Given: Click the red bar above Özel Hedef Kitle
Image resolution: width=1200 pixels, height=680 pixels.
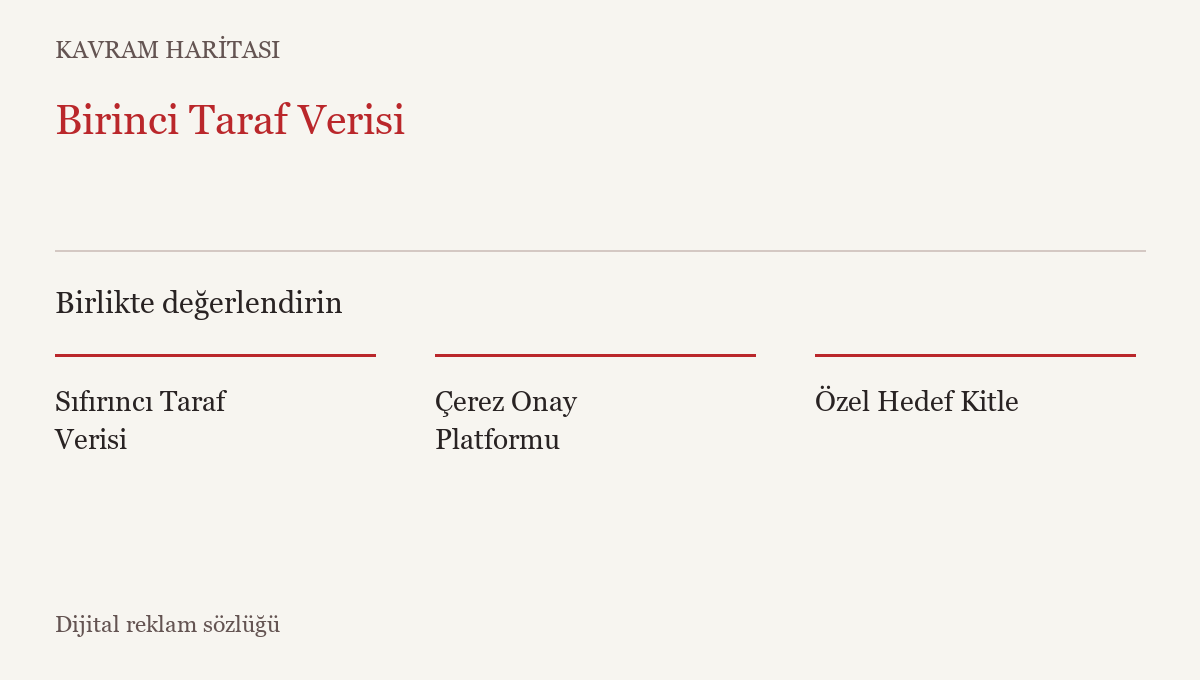Looking at the screenshot, I should point(975,355).
